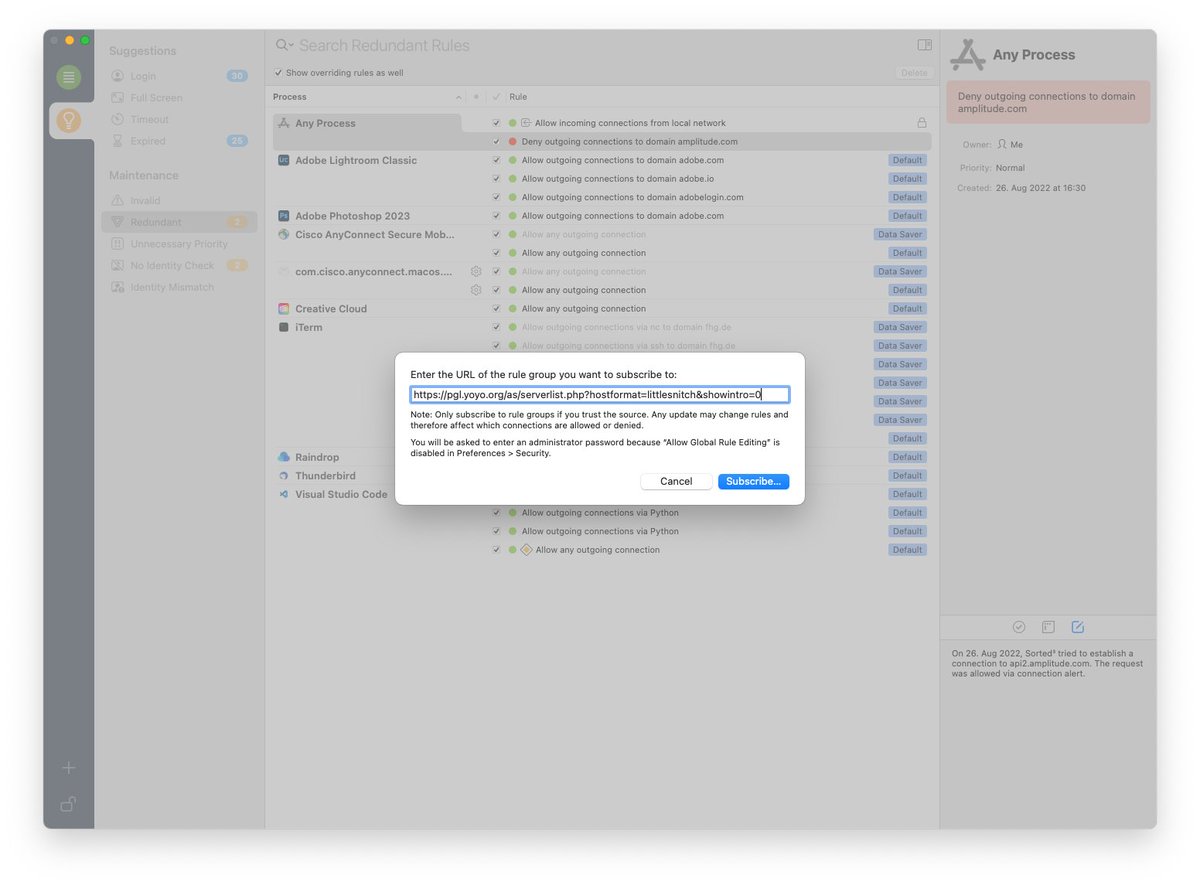The width and height of the screenshot is (1200, 886).
Task: Click the Adobe Photoshop 2023 icon
Action: pos(284,216)
